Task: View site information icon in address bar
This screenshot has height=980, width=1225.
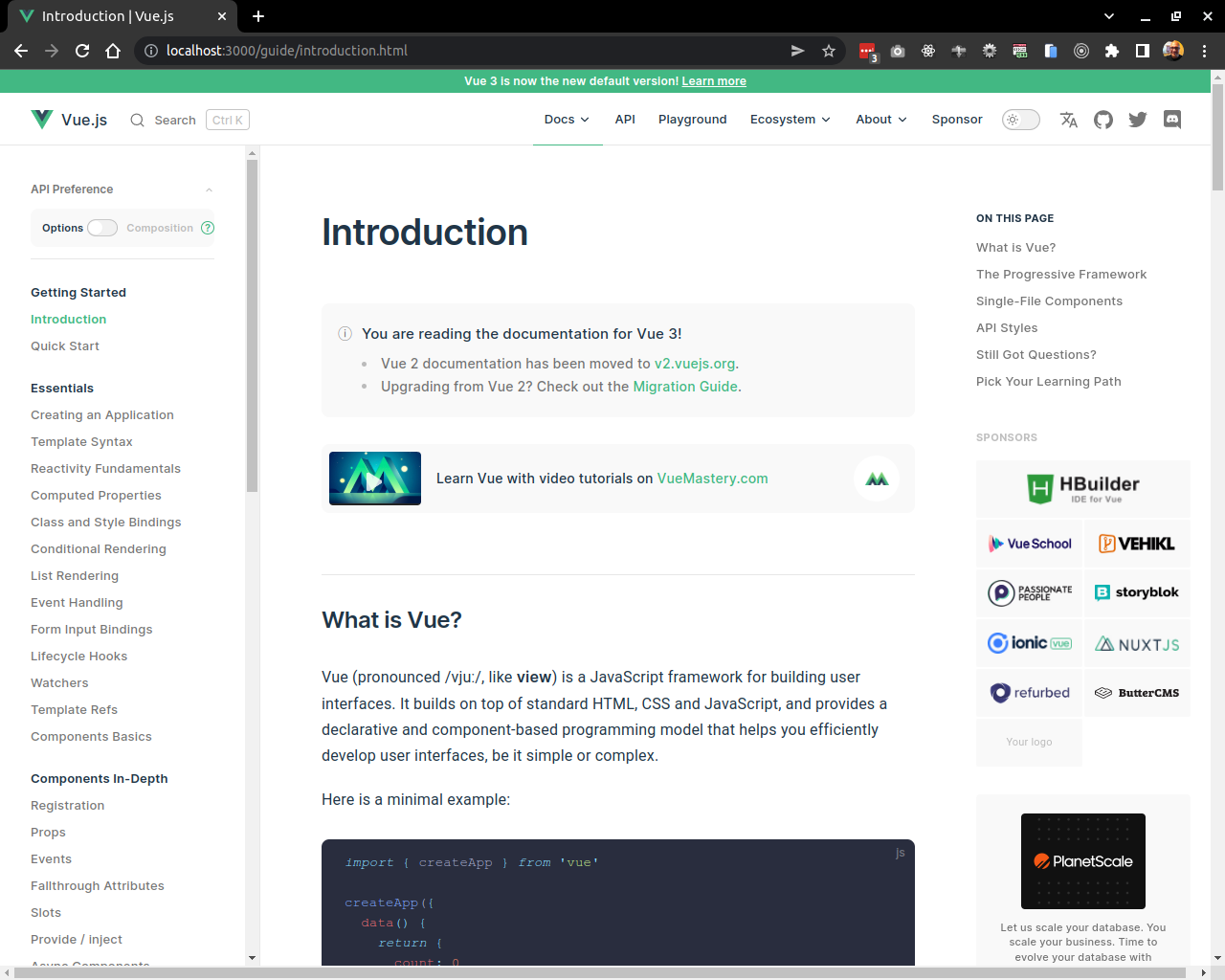Action: click(150, 51)
